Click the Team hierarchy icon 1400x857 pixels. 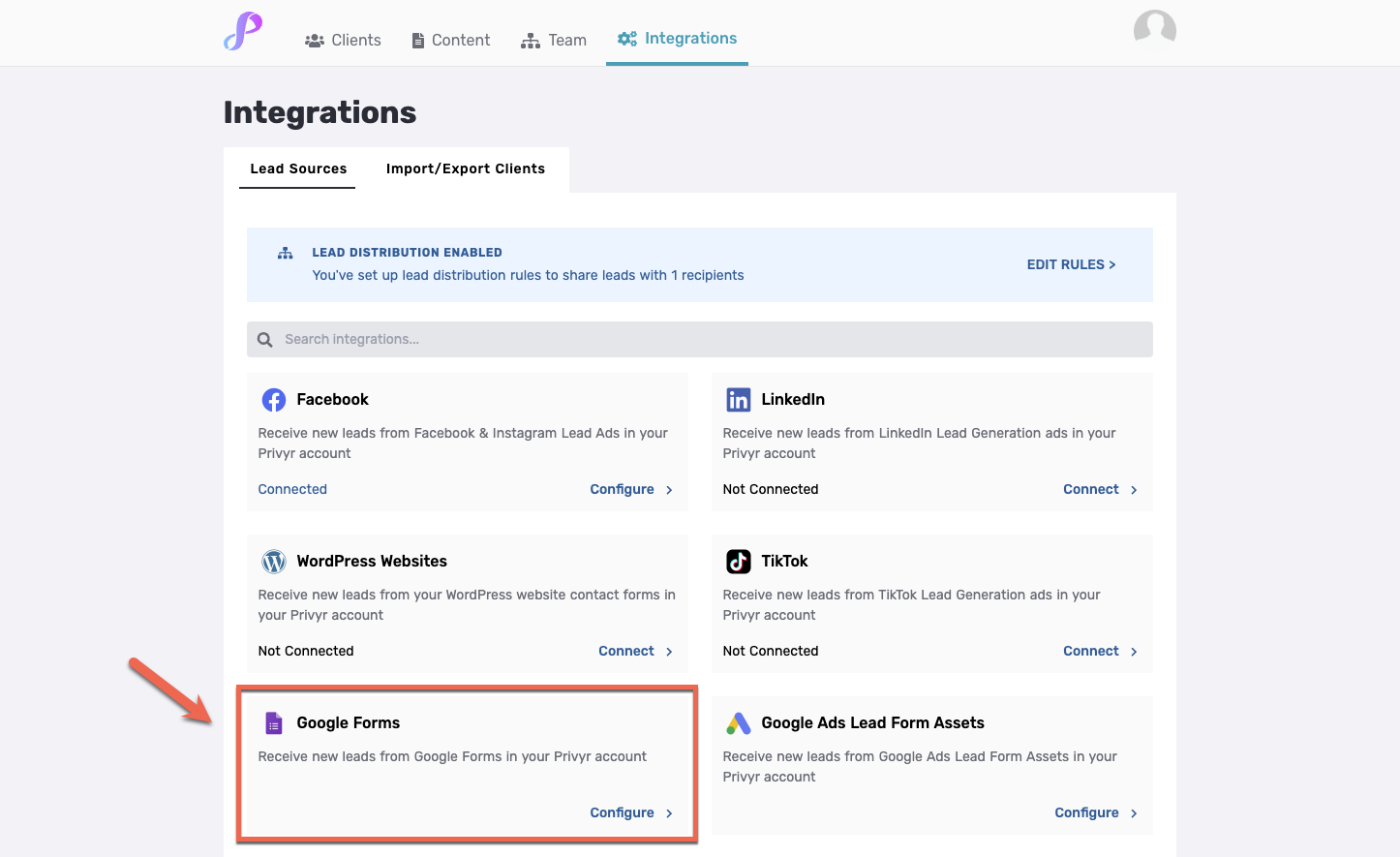(529, 40)
